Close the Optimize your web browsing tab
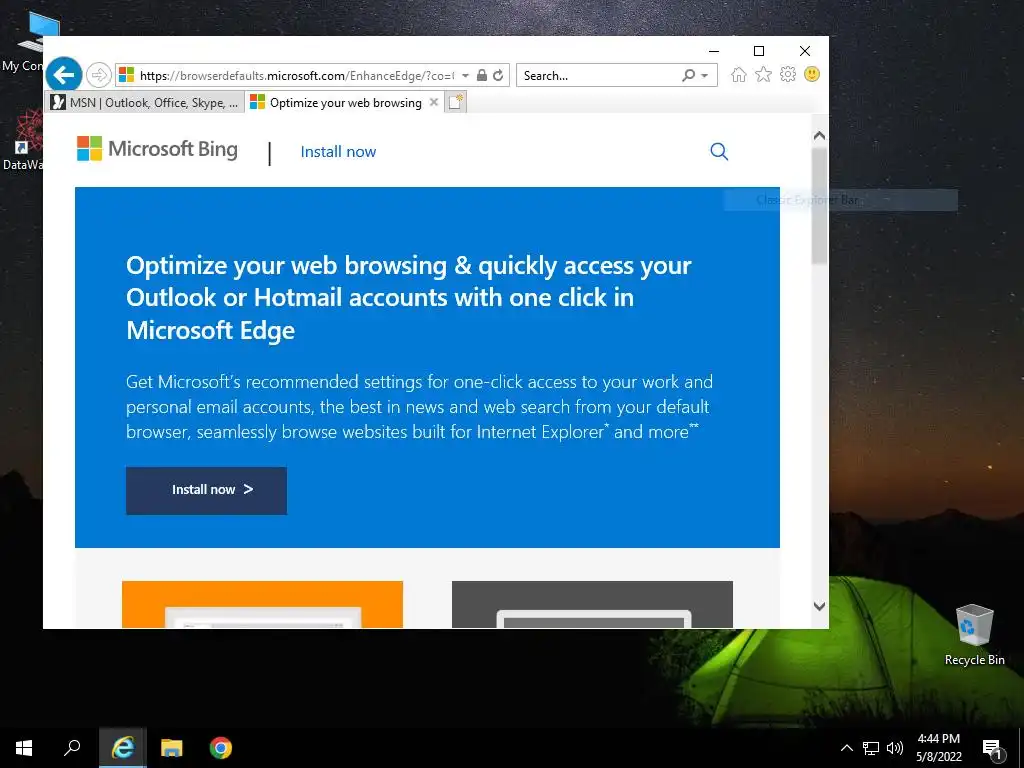Image resolution: width=1024 pixels, height=768 pixels. click(x=434, y=102)
